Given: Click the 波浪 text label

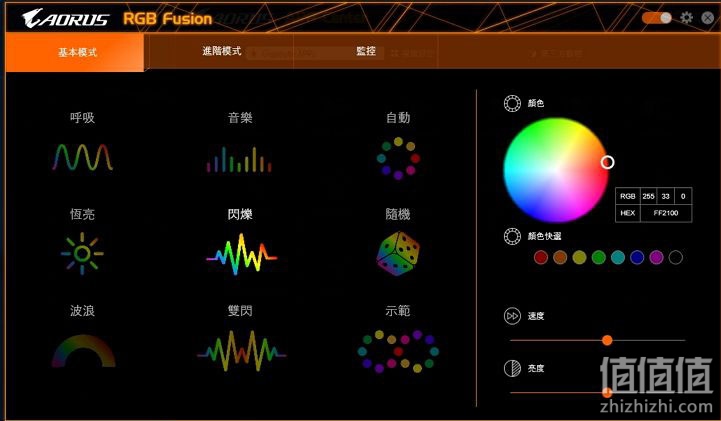Looking at the screenshot, I should (x=83, y=311).
